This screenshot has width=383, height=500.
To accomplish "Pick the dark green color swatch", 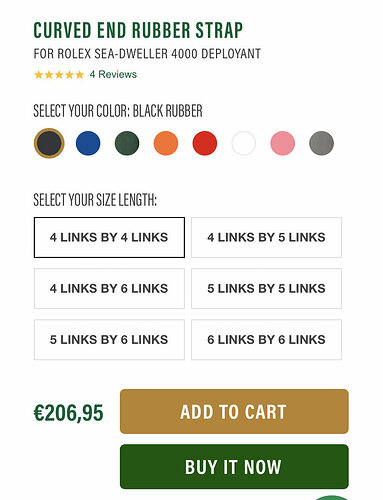I will pos(127,143).
